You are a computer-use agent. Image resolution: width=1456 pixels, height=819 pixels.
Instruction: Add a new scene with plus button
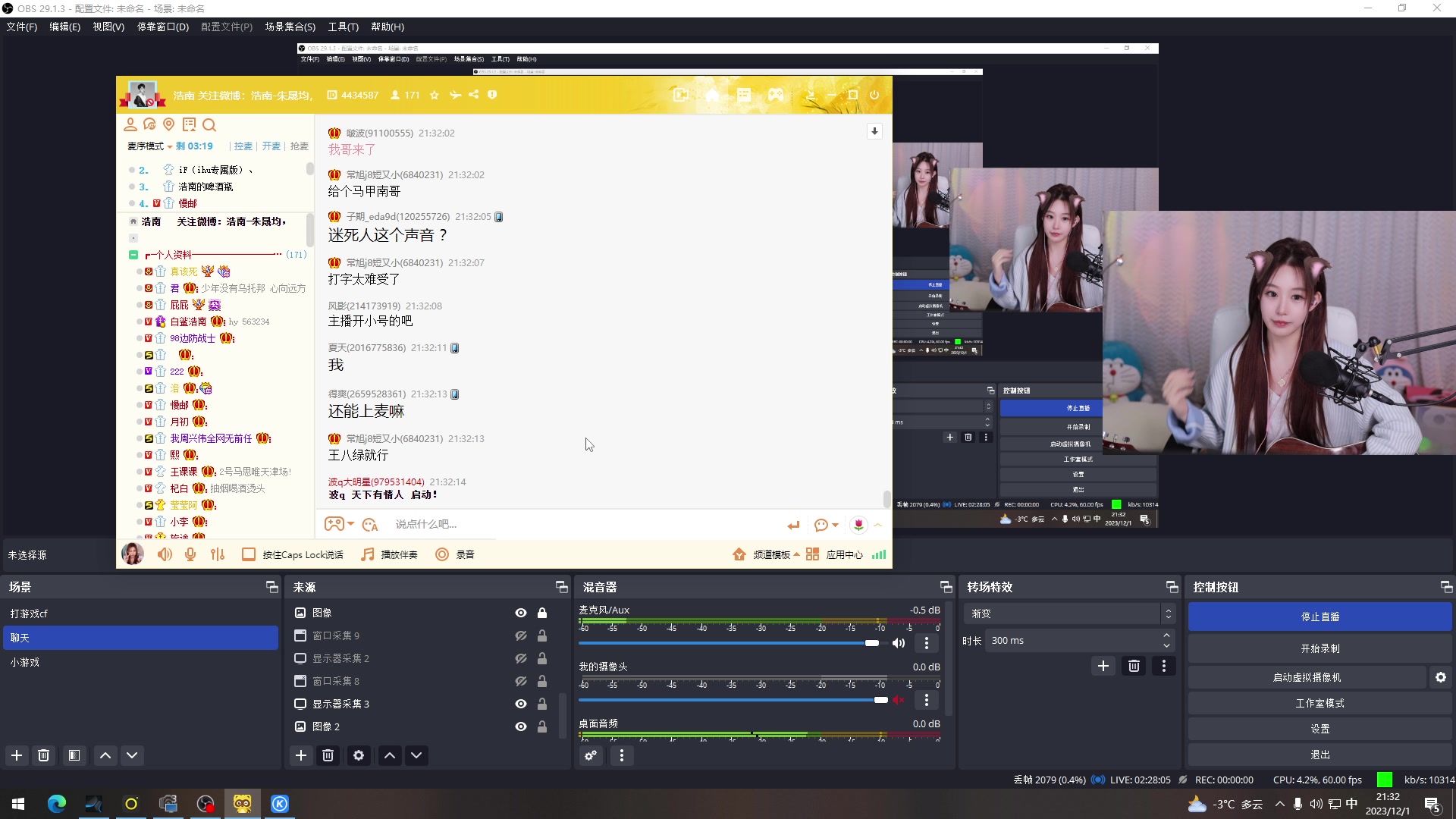click(17, 755)
